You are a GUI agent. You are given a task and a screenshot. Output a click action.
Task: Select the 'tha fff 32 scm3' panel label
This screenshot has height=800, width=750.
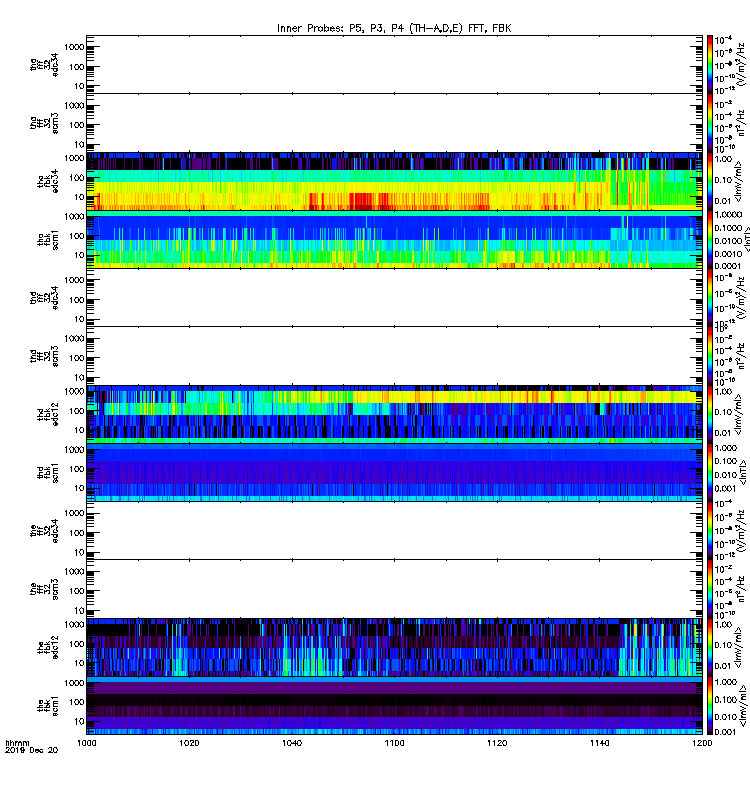[x=44, y=123]
